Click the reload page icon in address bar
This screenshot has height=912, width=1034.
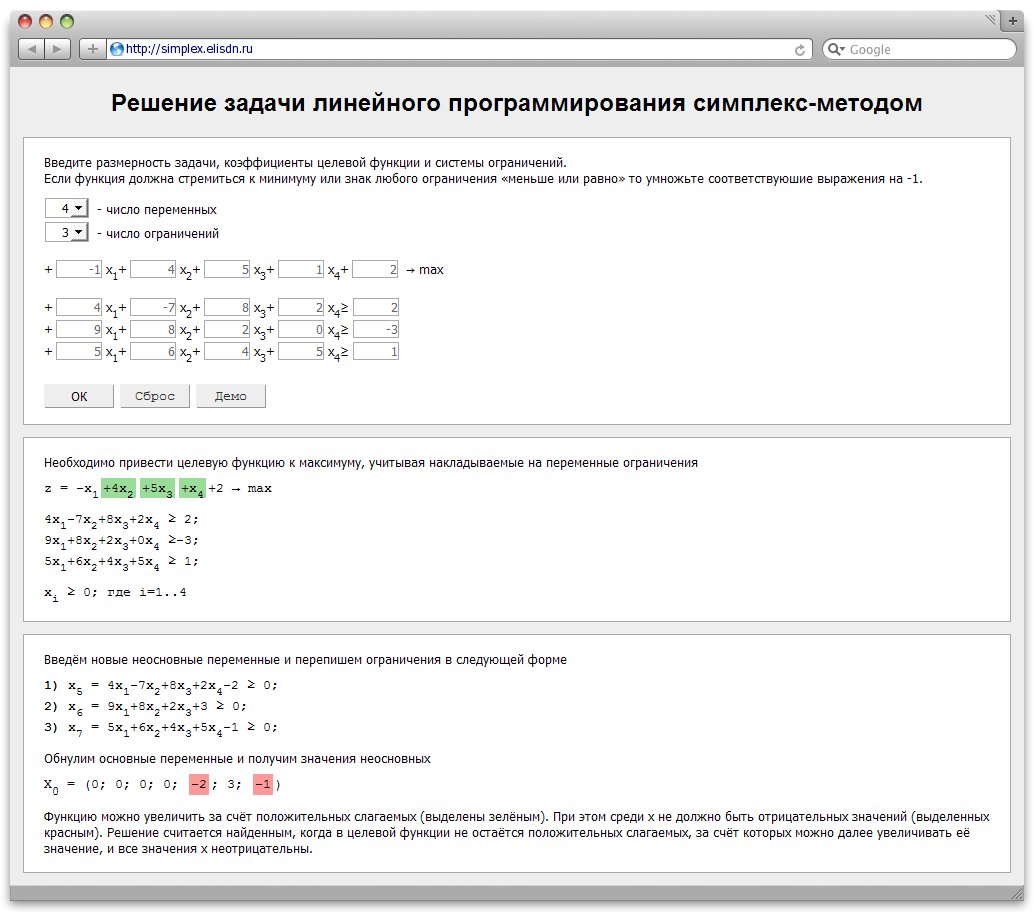[x=800, y=50]
